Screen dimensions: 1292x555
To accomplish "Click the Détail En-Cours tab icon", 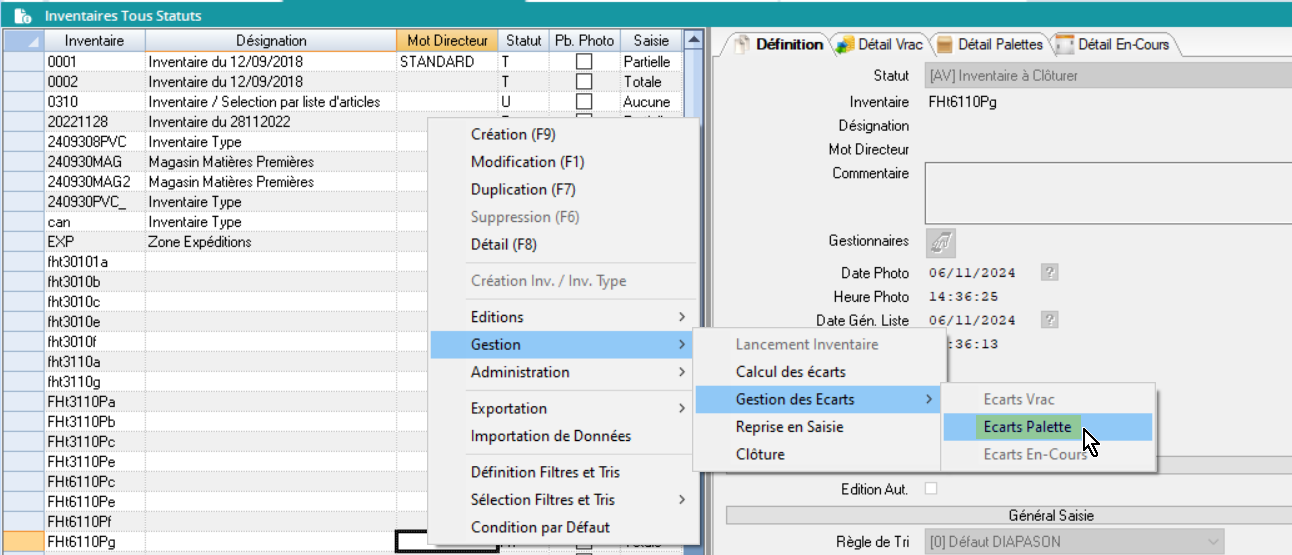I will coord(1064,44).
